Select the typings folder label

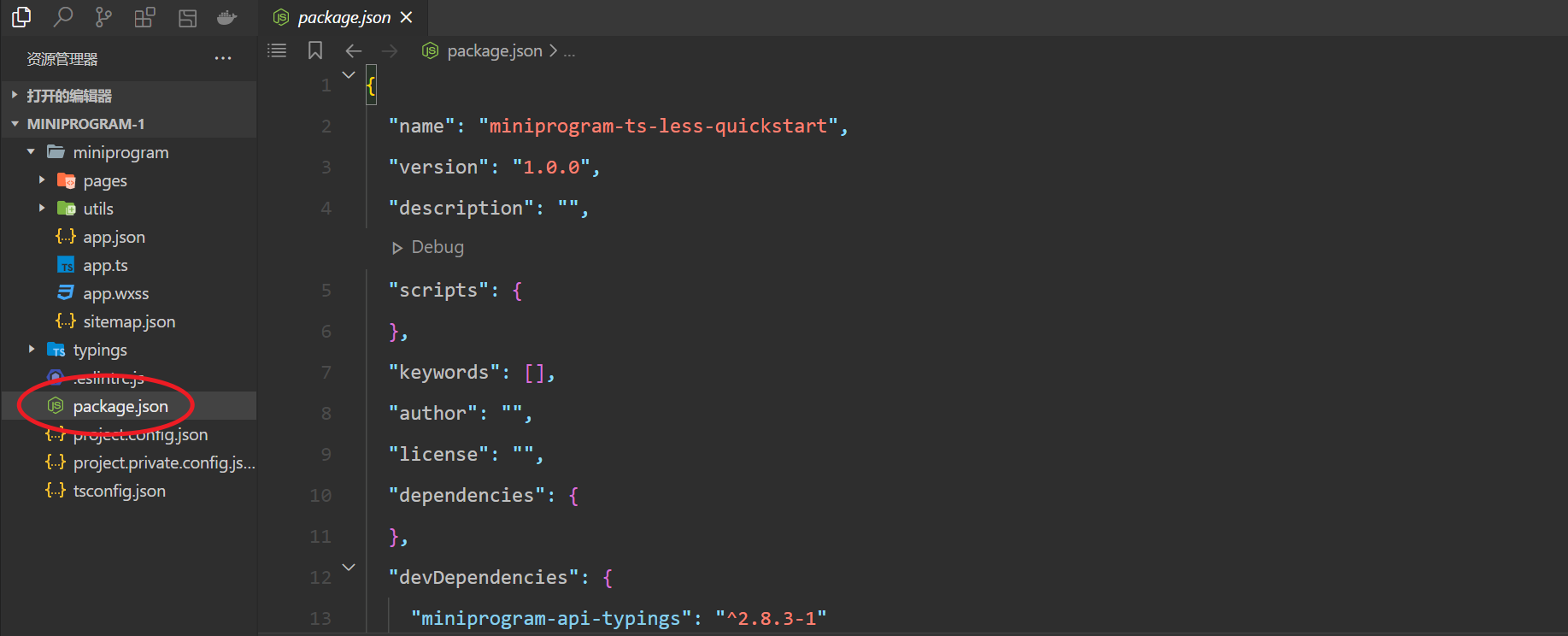point(100,350)
